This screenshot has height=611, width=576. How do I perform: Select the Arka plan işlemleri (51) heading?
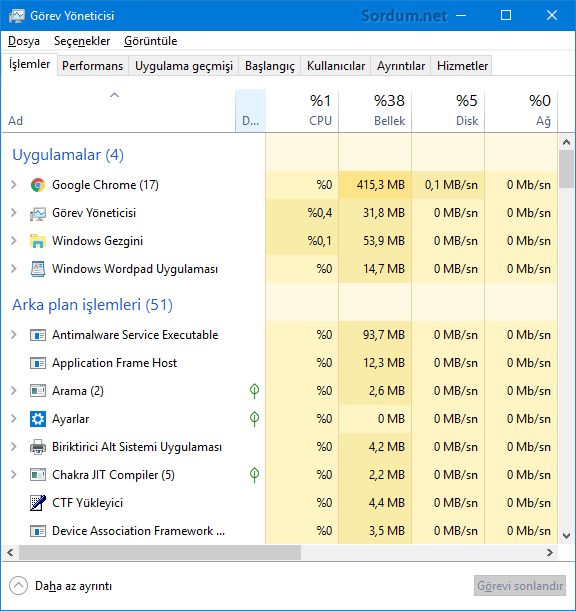point(92,305)
